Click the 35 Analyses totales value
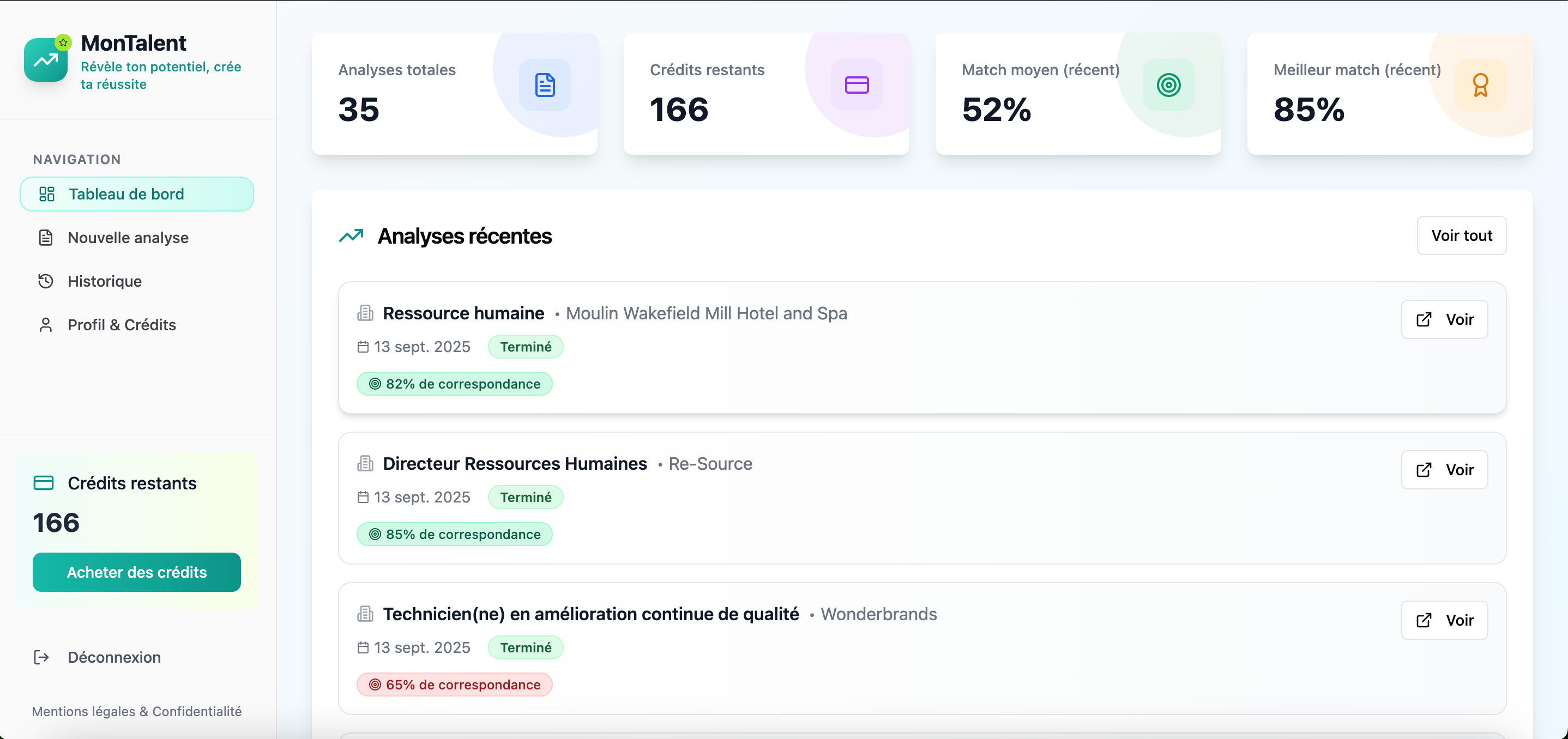Screen dimensions: 1568x739 (359, 110)
